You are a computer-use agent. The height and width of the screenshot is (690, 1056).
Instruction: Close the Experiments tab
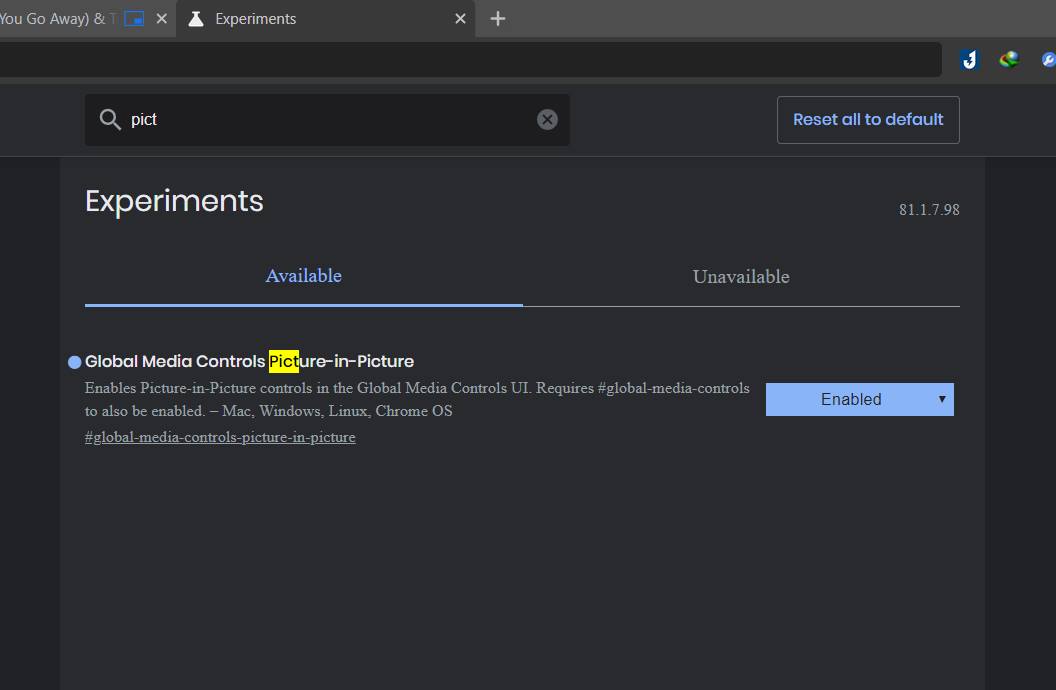coord(461,19)
